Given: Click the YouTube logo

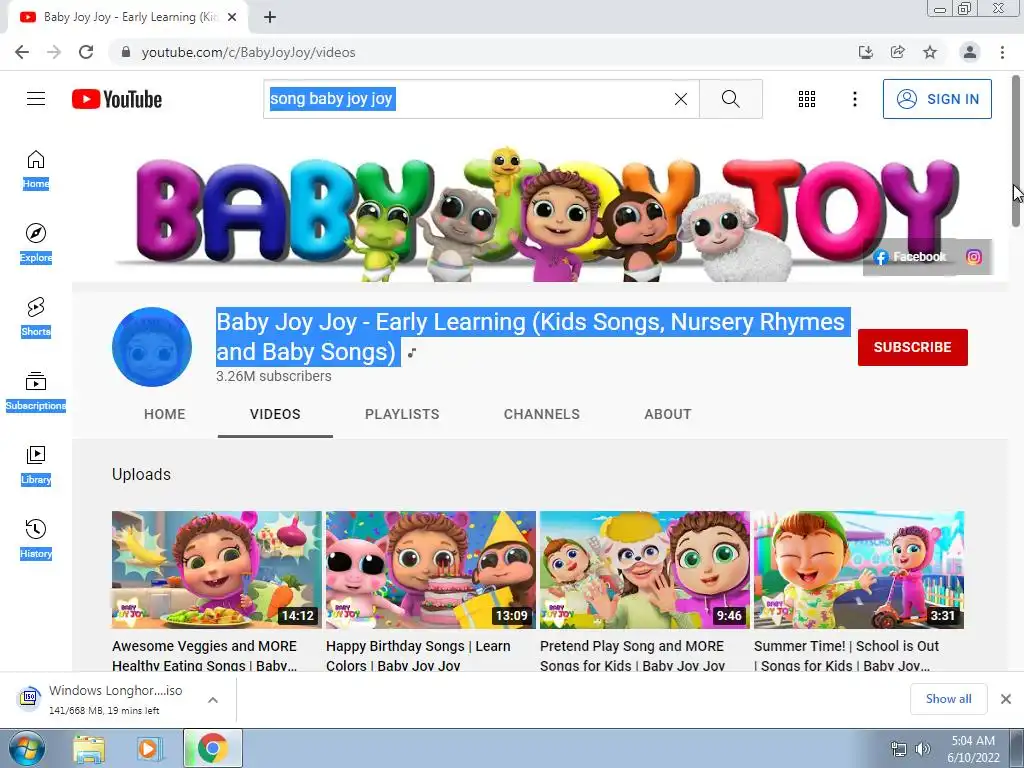Looking at the screenshot, I should (117, 99).
